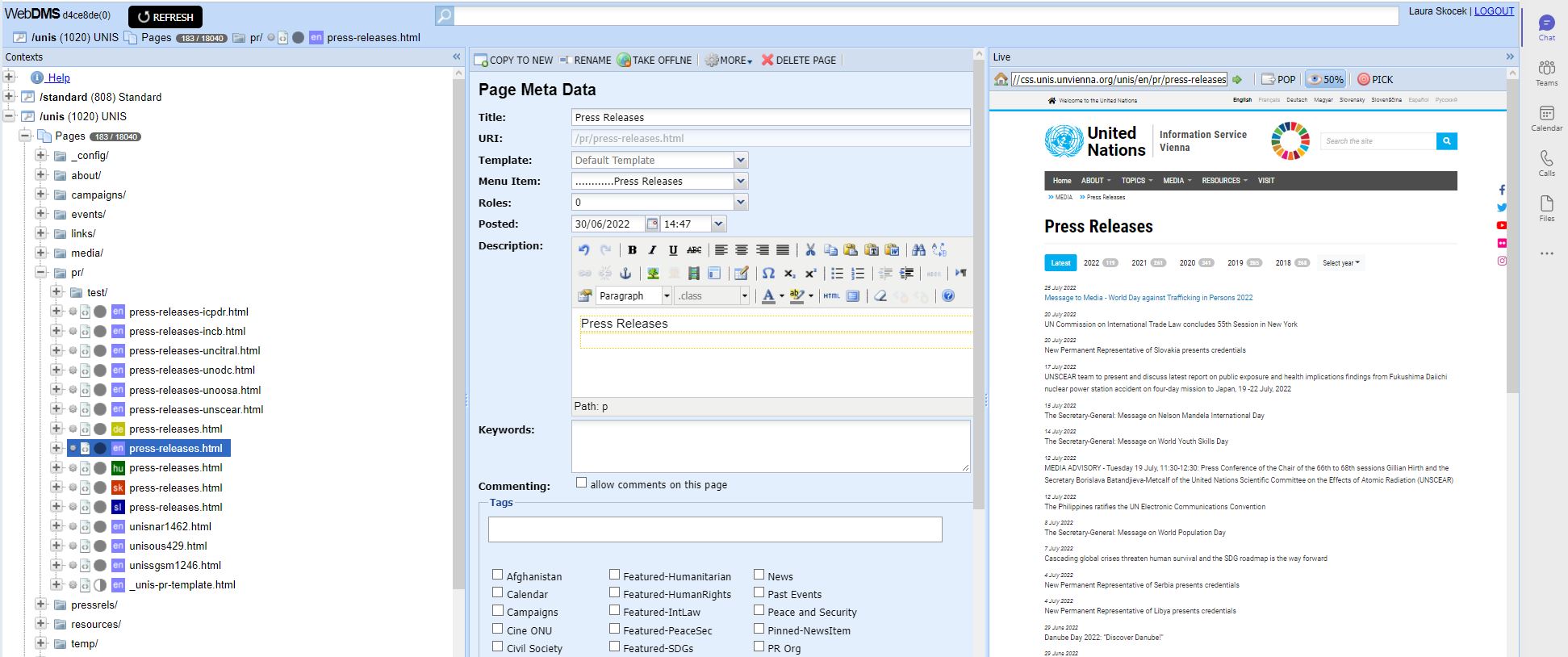Click COPY TO NEW
The height and width of the screenshot is (657, 1568).
point(513,61)
